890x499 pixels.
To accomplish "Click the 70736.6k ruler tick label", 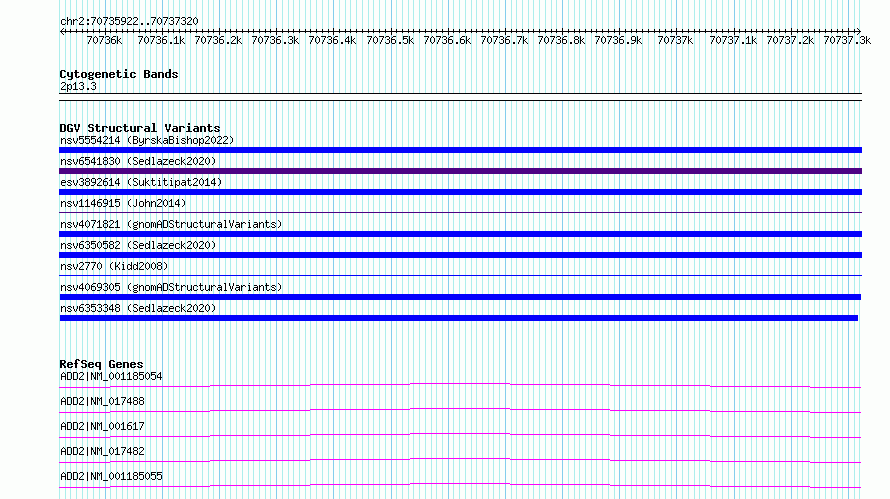I will tap(447, 40).
